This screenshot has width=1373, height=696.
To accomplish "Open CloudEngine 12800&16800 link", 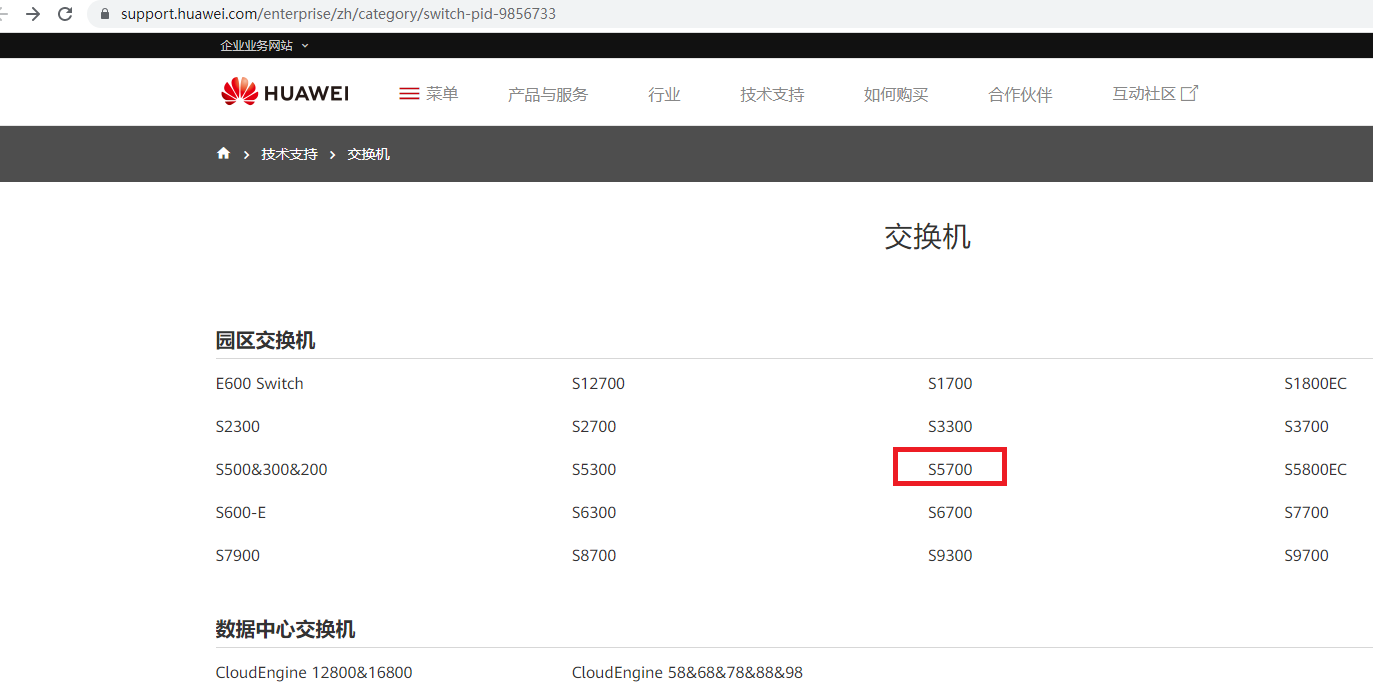I will (314, 672).
